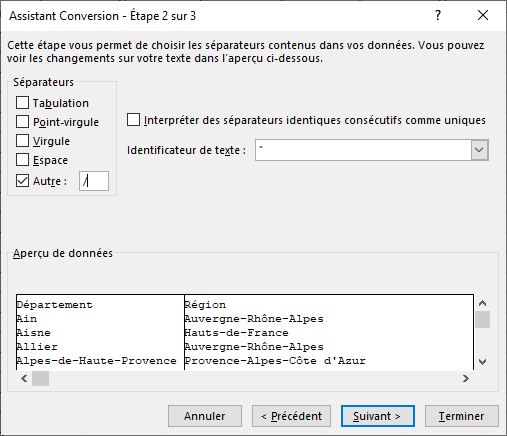Viewport: 507px width, 436px height.
Task: Check the Point-virgule separator option
Action: [x=22, y=122]
